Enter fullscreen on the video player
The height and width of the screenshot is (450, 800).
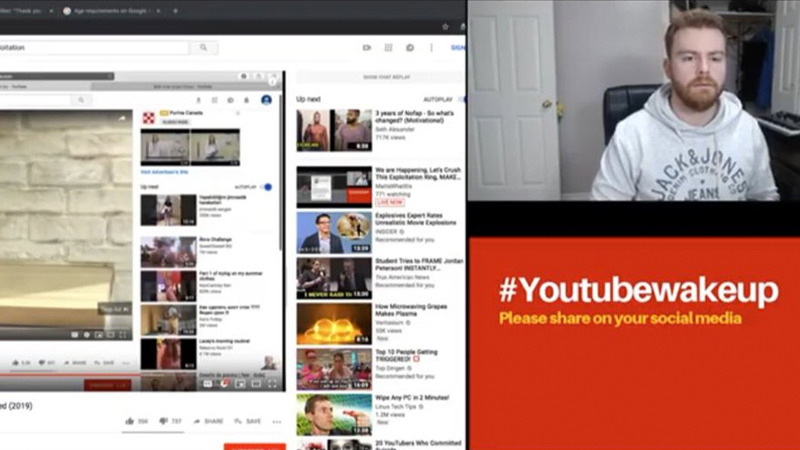tap(272, 384)
